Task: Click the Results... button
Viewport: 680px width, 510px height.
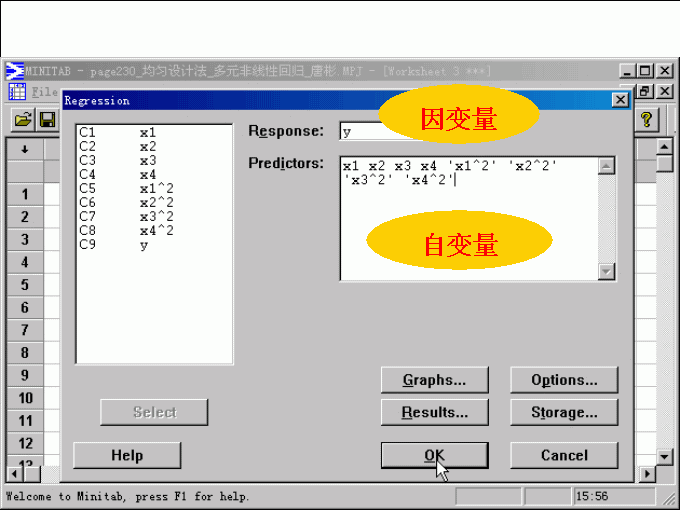Action: click(x=434, y=412)
